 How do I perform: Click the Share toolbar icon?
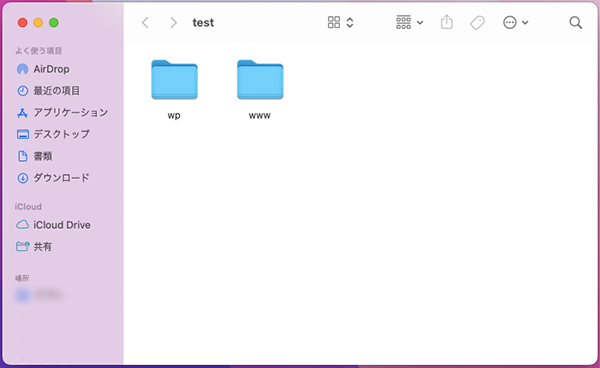pyautogui.click(x=447, y=22)
